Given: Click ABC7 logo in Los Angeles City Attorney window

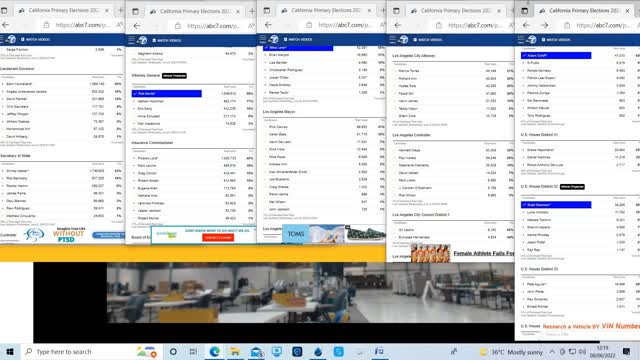Looking at the screenshot, I should click(x=403, y=40).
